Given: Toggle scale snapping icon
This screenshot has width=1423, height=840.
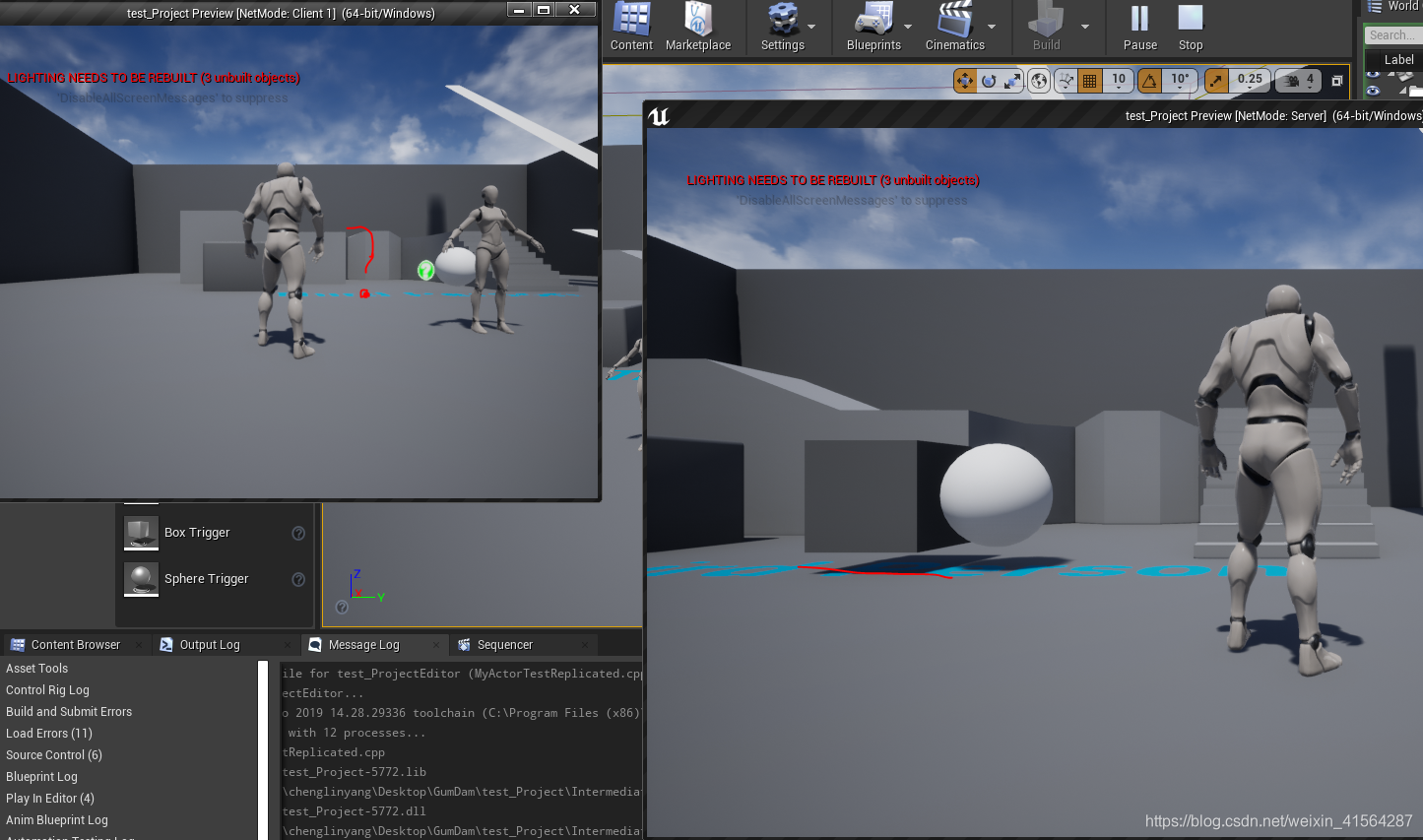Looking at the screenshot, I should 1216,81.
